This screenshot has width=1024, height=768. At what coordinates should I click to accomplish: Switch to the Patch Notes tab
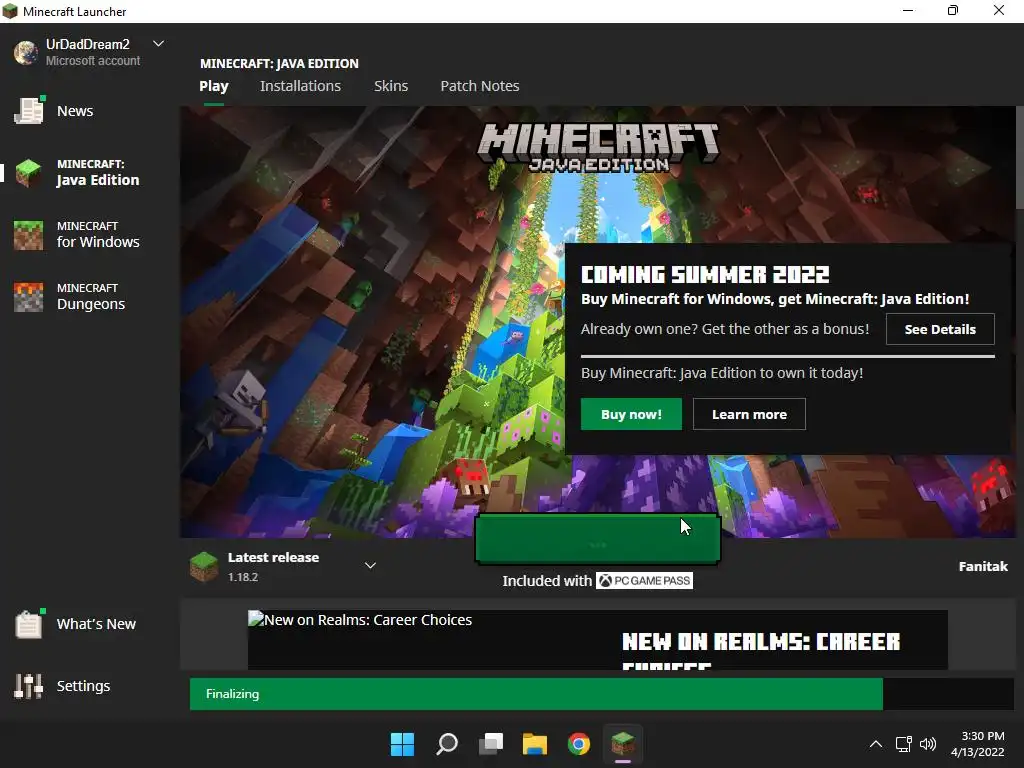tap(480, 86)
